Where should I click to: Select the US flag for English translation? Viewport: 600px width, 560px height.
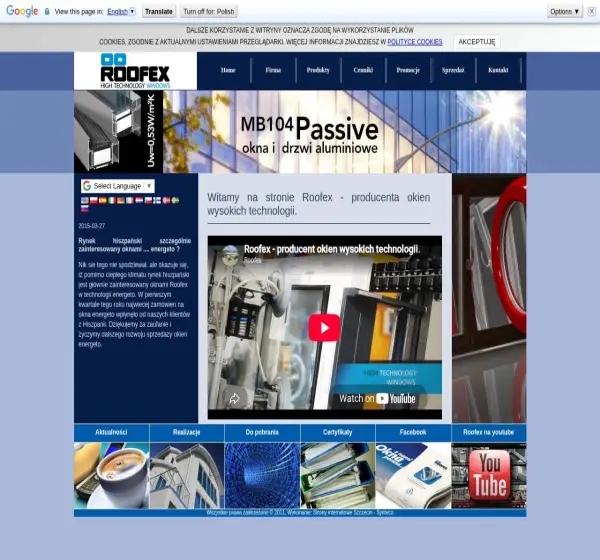(x=85, y=200)
